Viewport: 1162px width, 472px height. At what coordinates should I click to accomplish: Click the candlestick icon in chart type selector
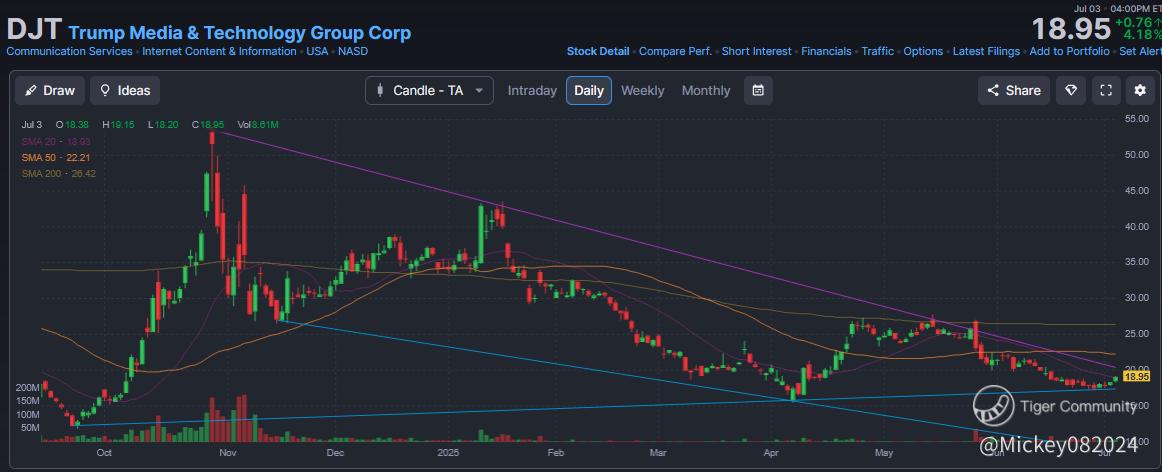pos(380,90)
